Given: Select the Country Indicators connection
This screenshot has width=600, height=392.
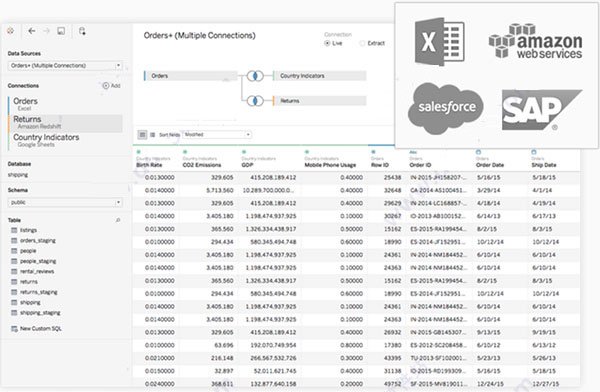Looking at the screenshot, I should pos(65,140).
